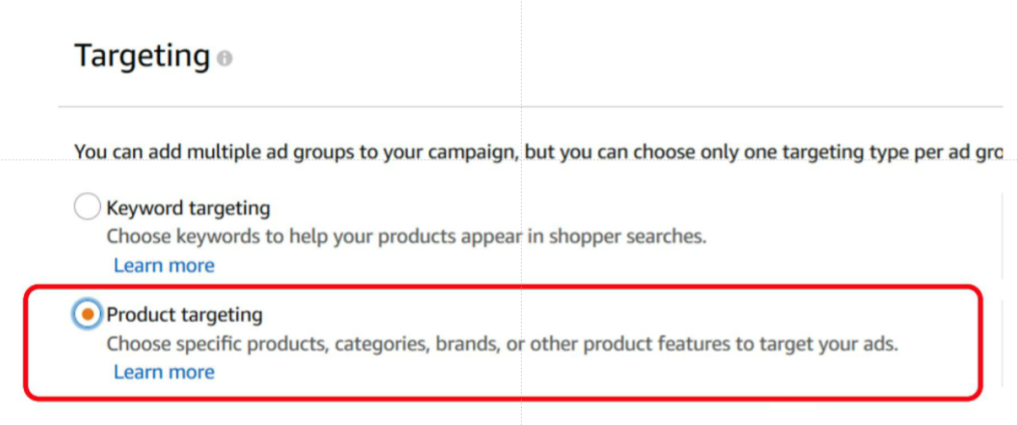Image resolution: width=1017 pixels, height=425 pixels.
Task: Click the multiple ad groups instruction sentence
Action: pos(539,152)
